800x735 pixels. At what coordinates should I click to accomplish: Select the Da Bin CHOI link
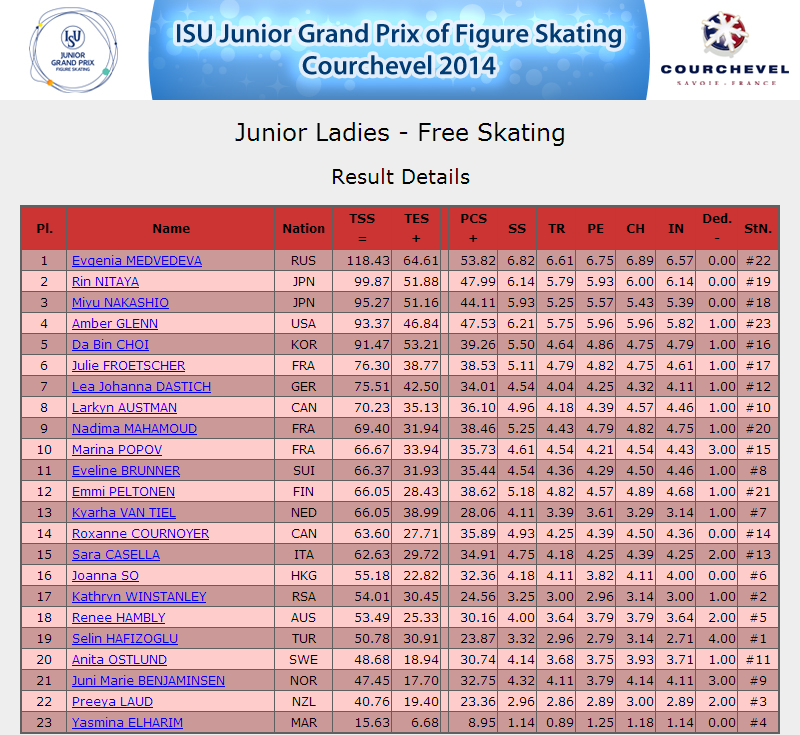click(x=110, y=345)
